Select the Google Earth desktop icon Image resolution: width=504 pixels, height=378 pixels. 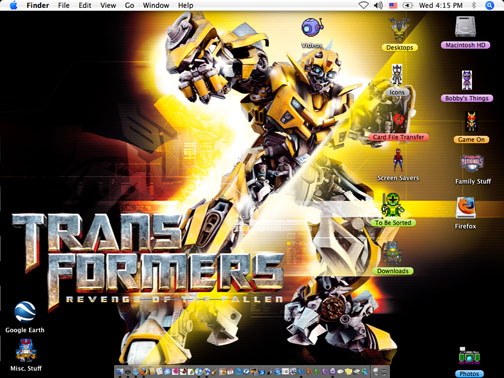[25, 311]
